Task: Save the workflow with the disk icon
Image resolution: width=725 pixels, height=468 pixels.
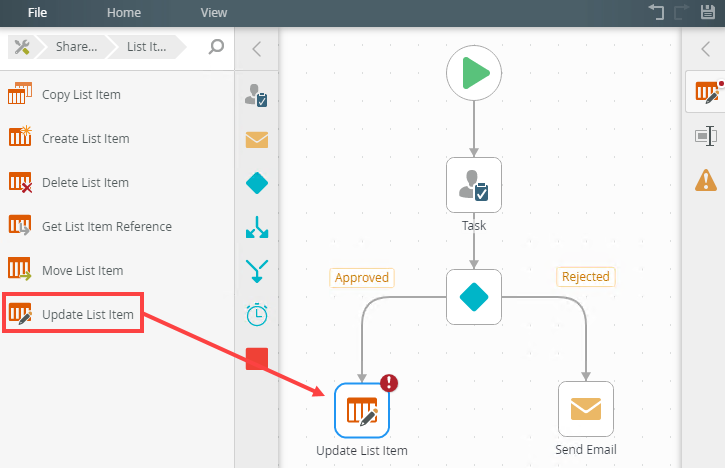Action: (707, 12)
